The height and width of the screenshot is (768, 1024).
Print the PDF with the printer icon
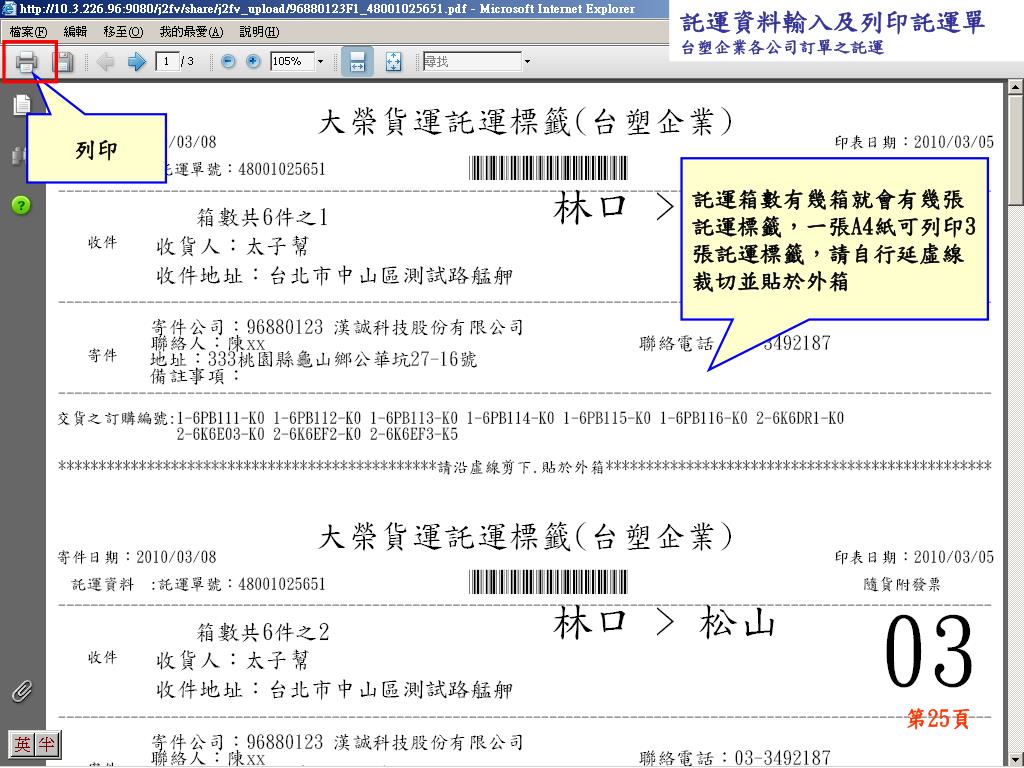point(26,62)
